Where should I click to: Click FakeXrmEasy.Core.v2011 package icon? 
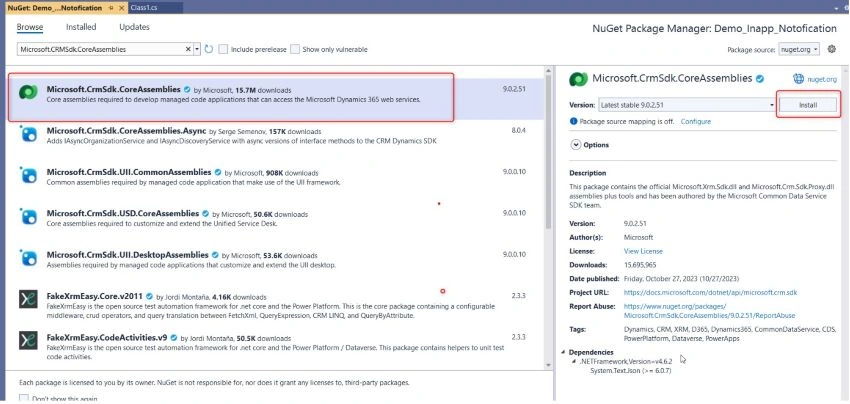click(x=28, y=299)
